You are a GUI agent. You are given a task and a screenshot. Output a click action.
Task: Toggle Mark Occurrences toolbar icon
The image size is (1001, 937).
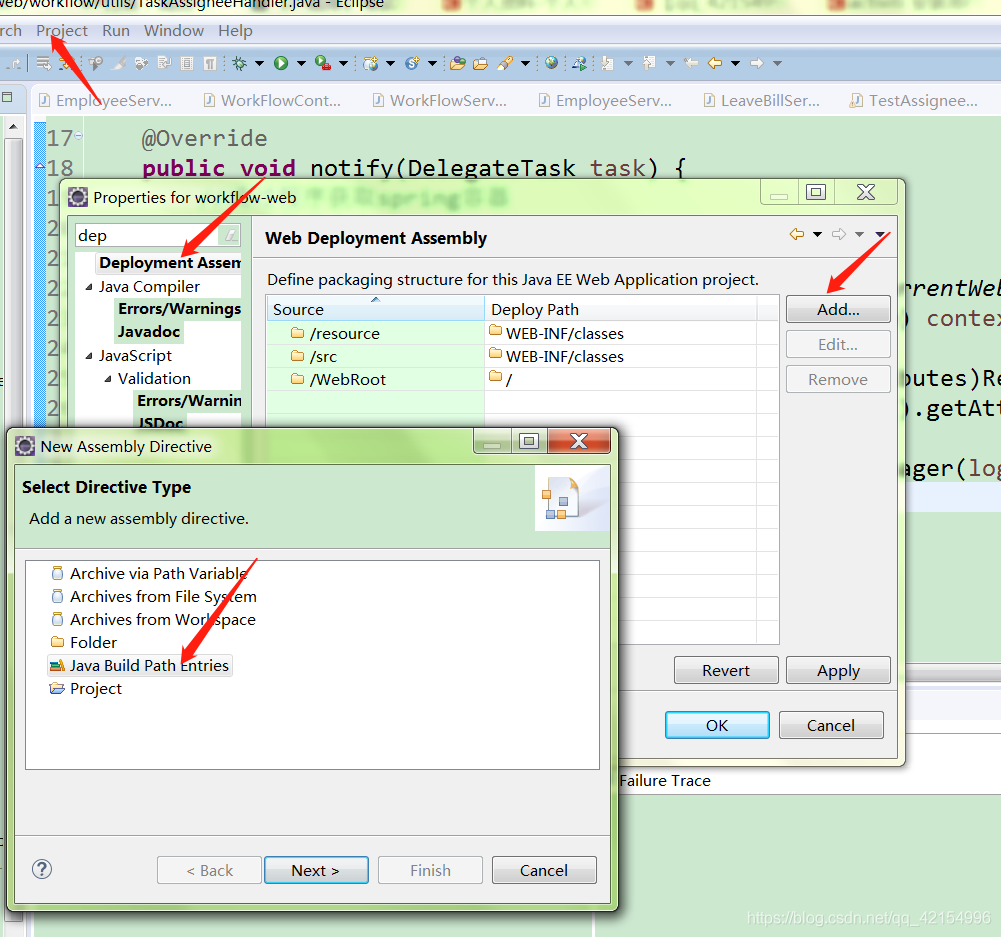pyautogui.click(x=119, y=63)
